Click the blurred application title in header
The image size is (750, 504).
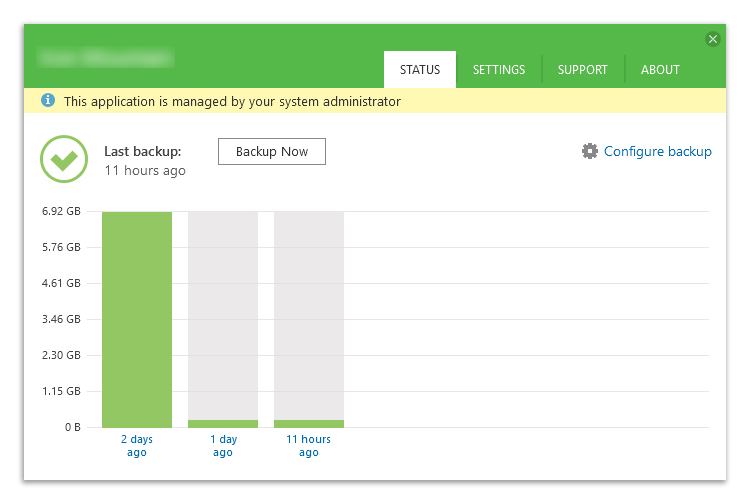tap(104, 58)
